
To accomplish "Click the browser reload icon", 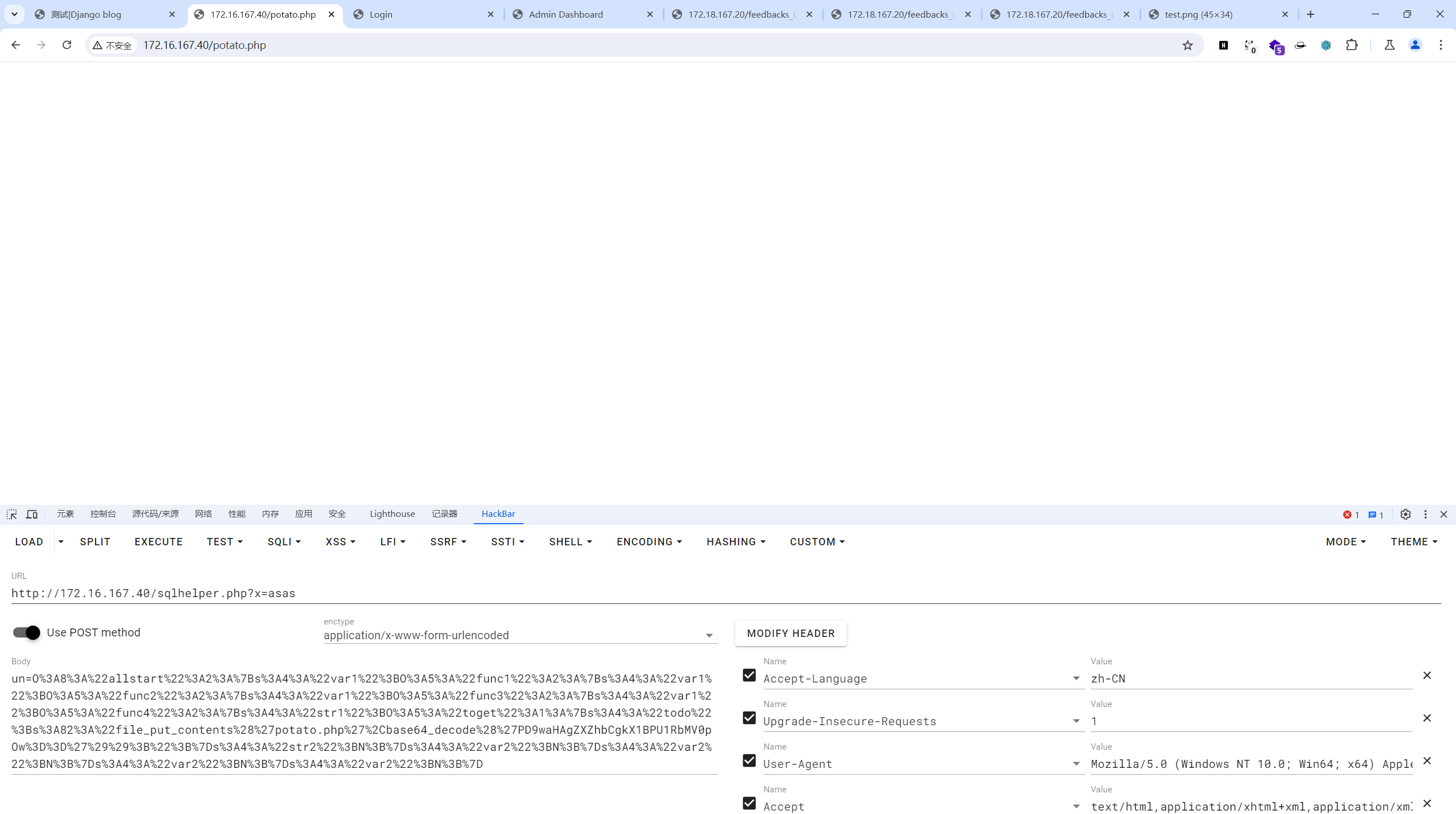I will click(x=67, y=45).
